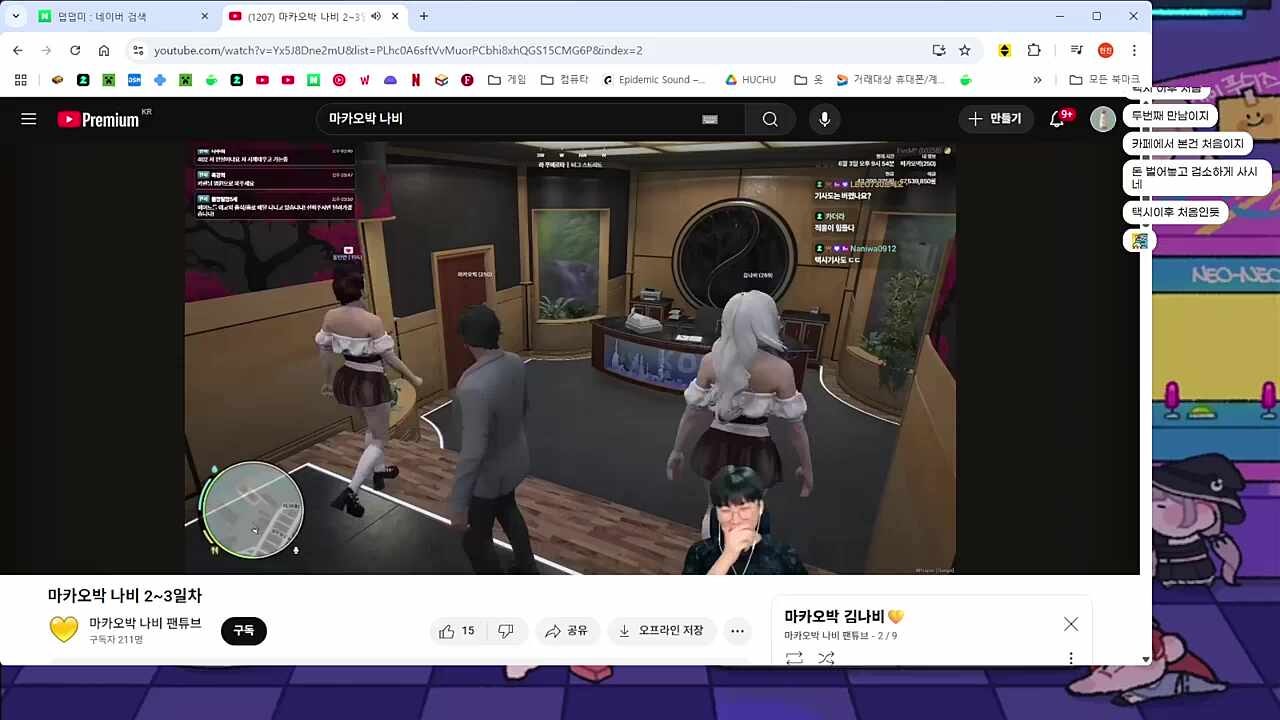Open Chrome three-dot menu
Viewport: 1280px width, 720px height.
(x=1134, y=50)
